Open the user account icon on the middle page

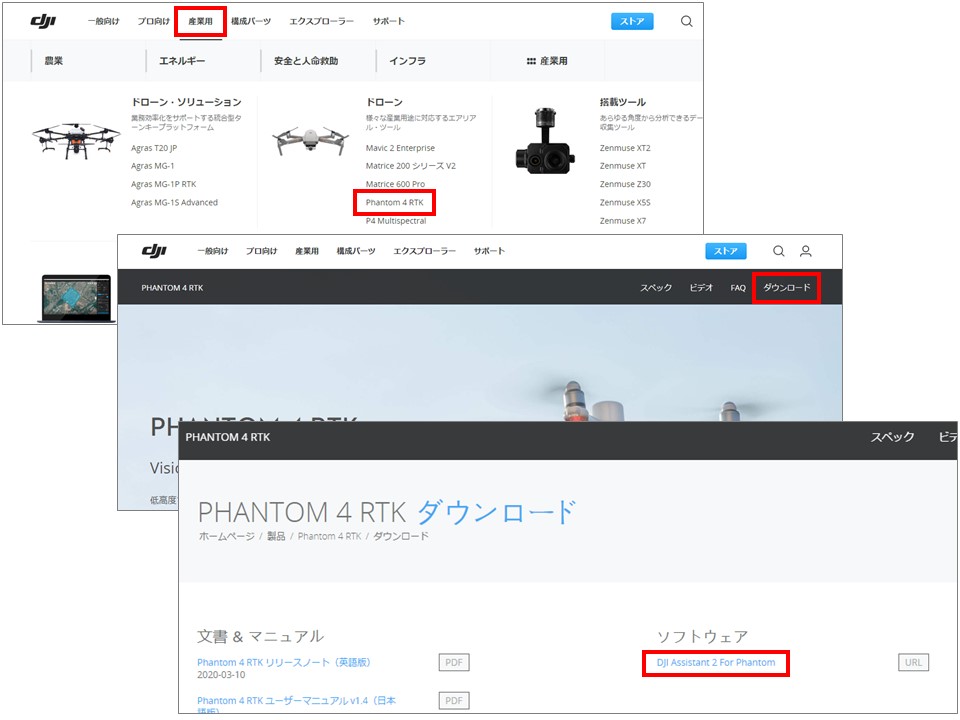(x=806, y=251)
